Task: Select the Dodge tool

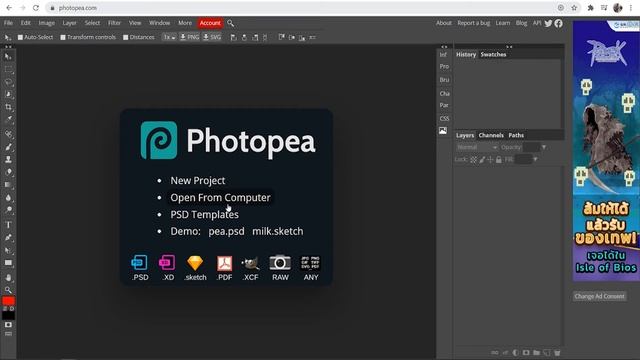Action: coord(8,210)
